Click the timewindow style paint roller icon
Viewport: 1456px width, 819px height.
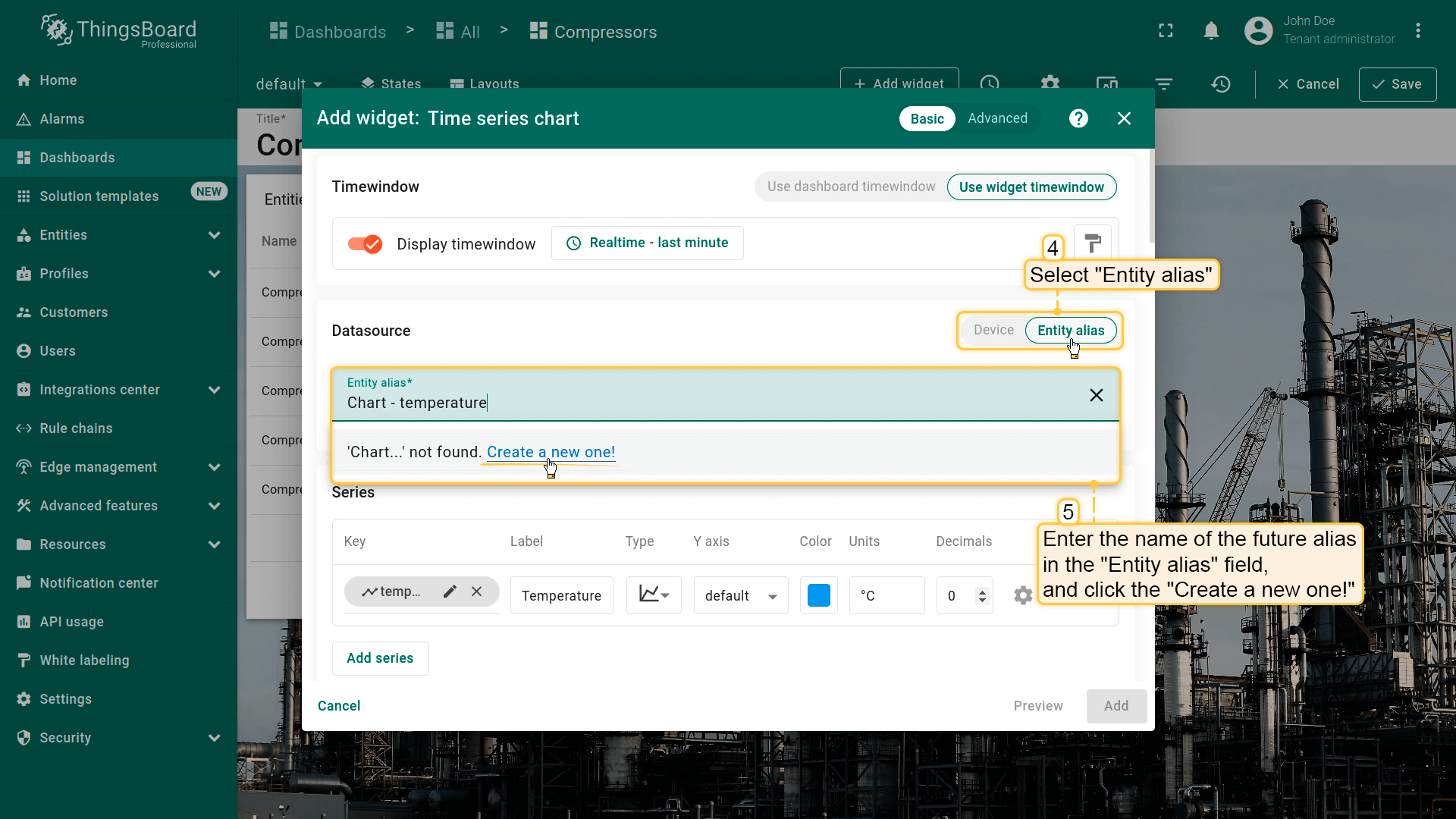coord(1092,243)
